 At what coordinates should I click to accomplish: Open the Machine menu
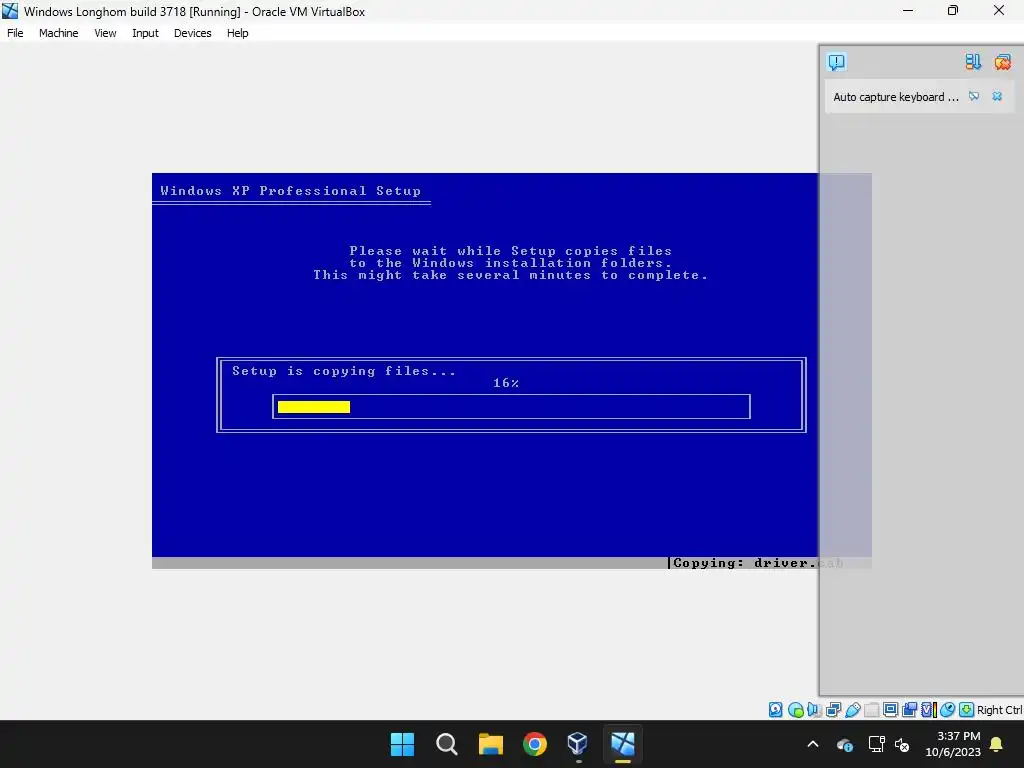click(x=58, y=33)
